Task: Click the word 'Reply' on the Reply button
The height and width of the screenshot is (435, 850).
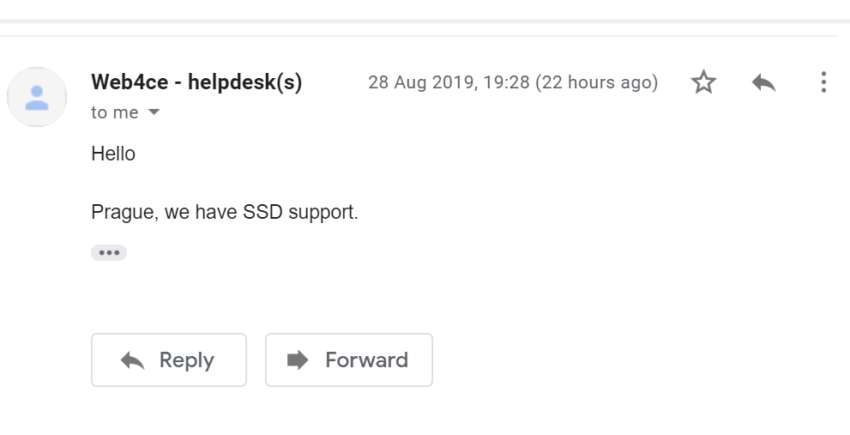Action: click(186, 361)
